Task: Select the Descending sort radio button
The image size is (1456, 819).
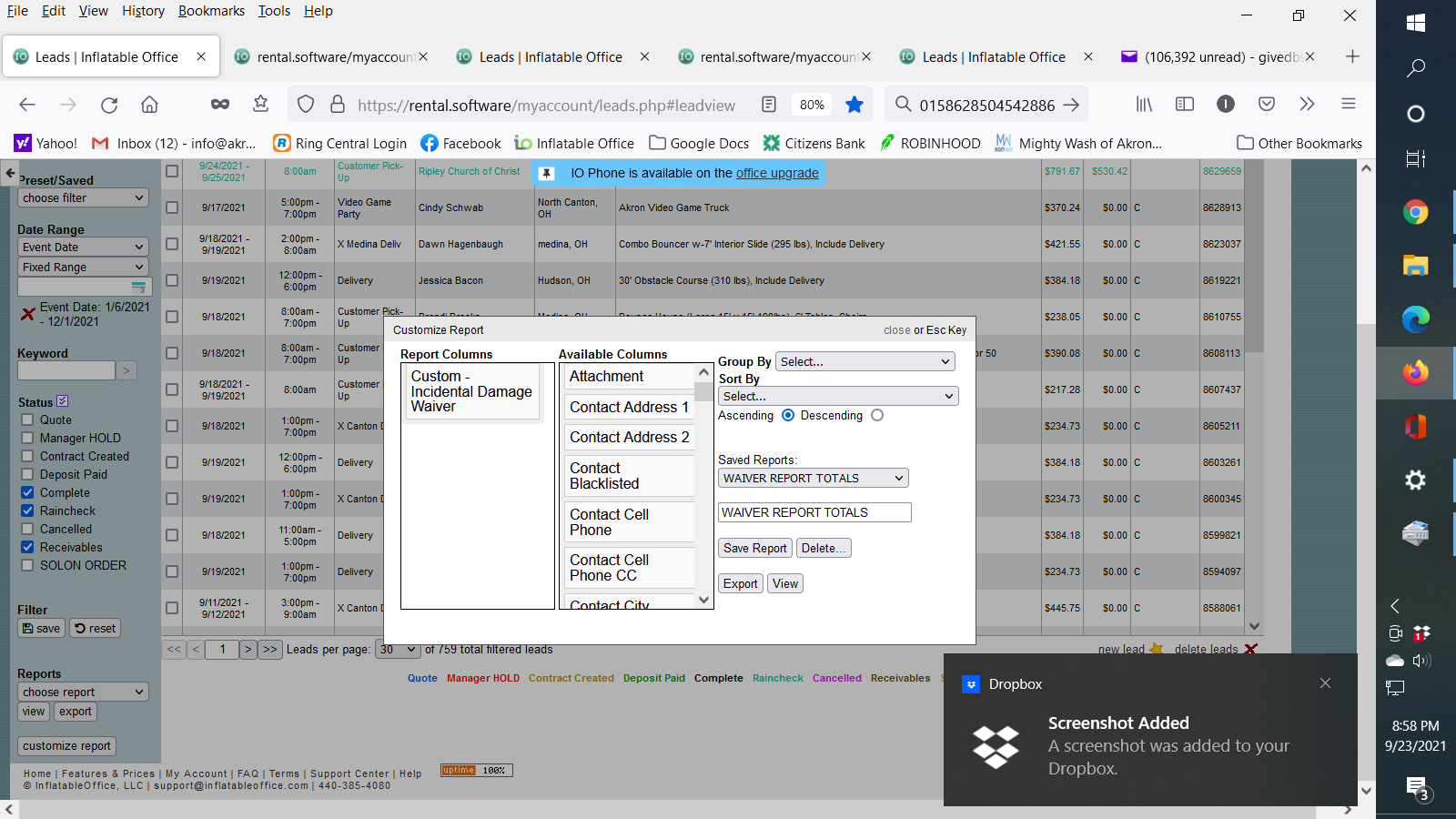Action: coord(877,416)
